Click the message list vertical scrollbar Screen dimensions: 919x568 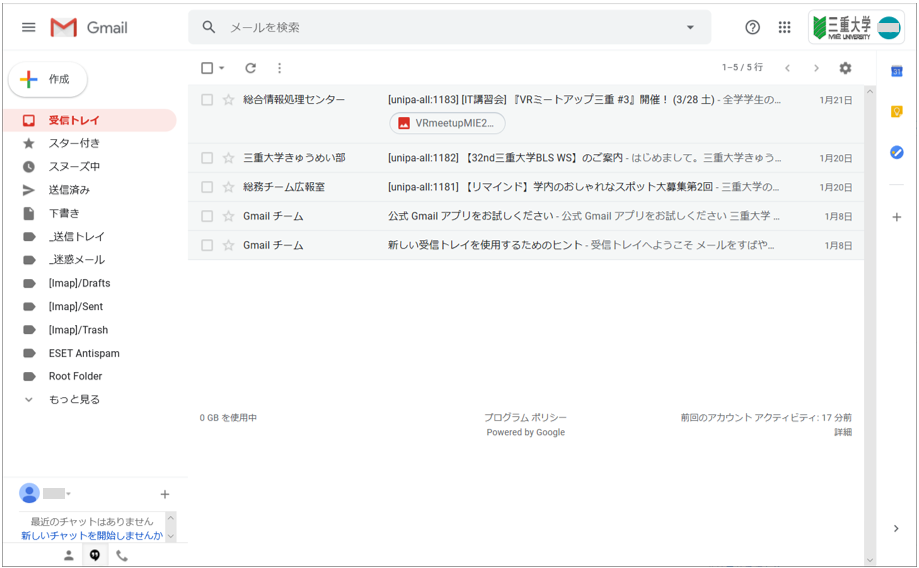[x=870, y=325]
